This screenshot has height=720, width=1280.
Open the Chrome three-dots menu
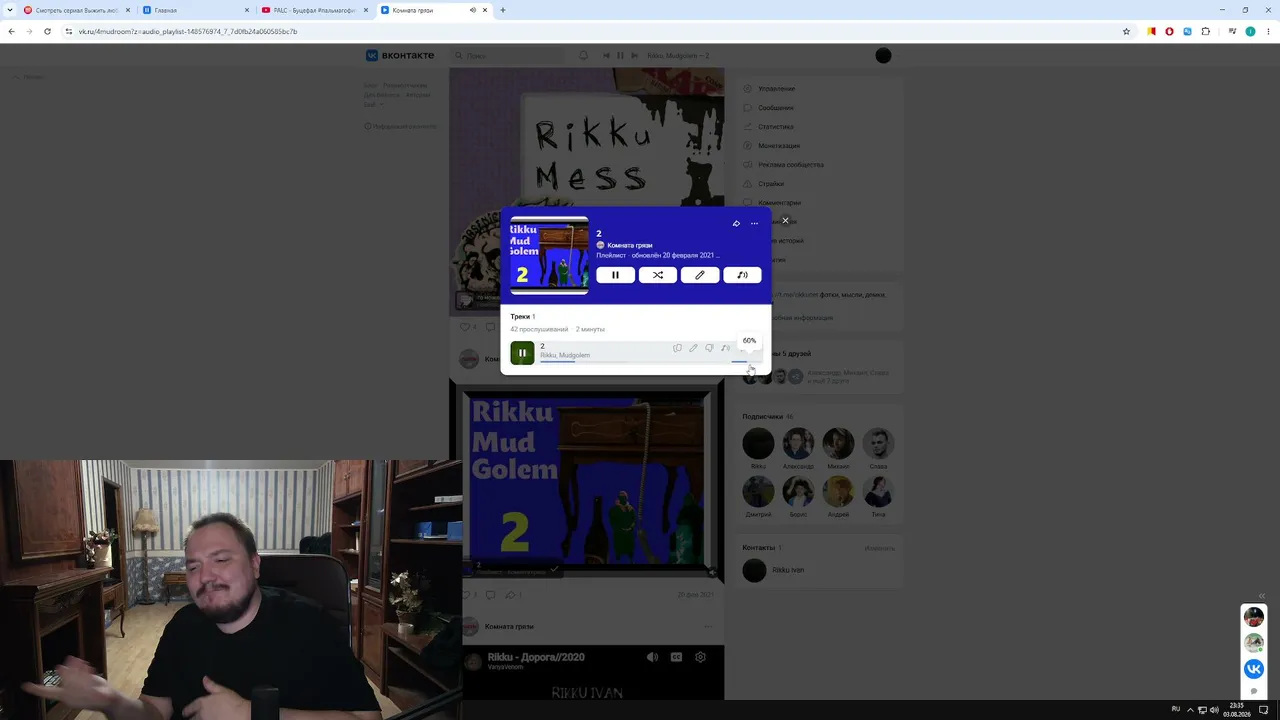point(1267,31)
